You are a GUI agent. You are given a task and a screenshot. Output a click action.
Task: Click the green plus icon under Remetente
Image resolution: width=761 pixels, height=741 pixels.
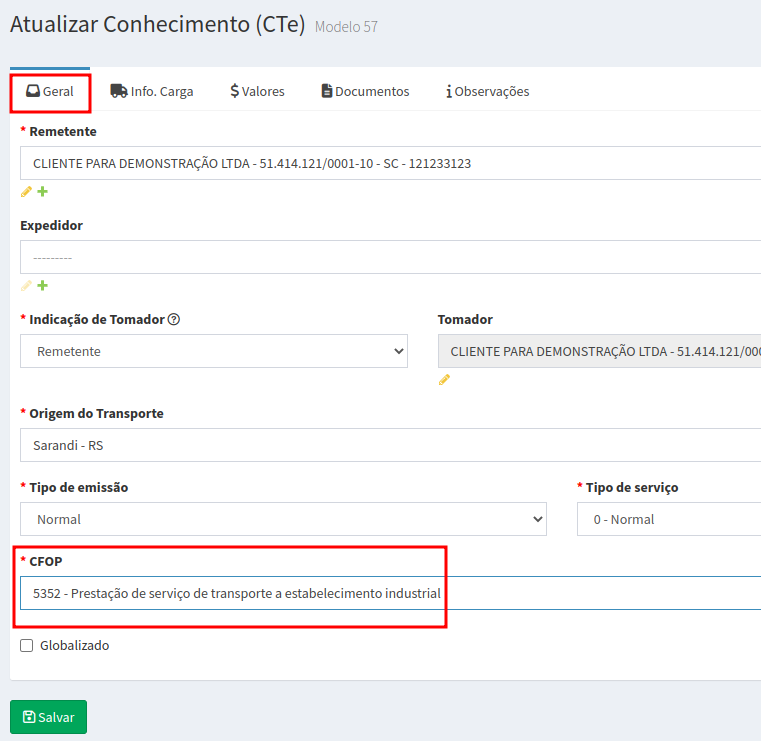[43, 192]
